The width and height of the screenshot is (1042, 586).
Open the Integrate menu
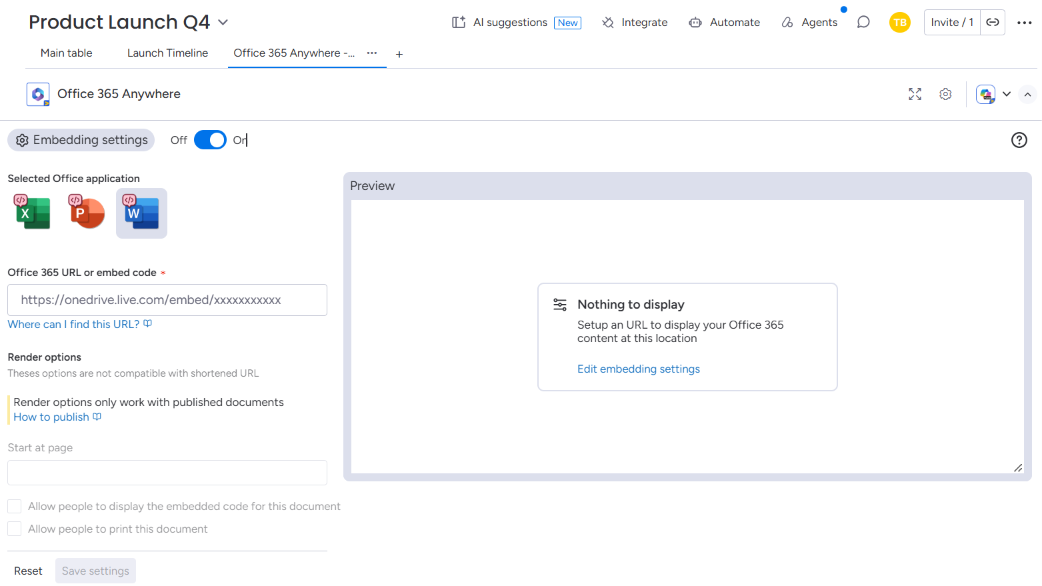[635, 23]
